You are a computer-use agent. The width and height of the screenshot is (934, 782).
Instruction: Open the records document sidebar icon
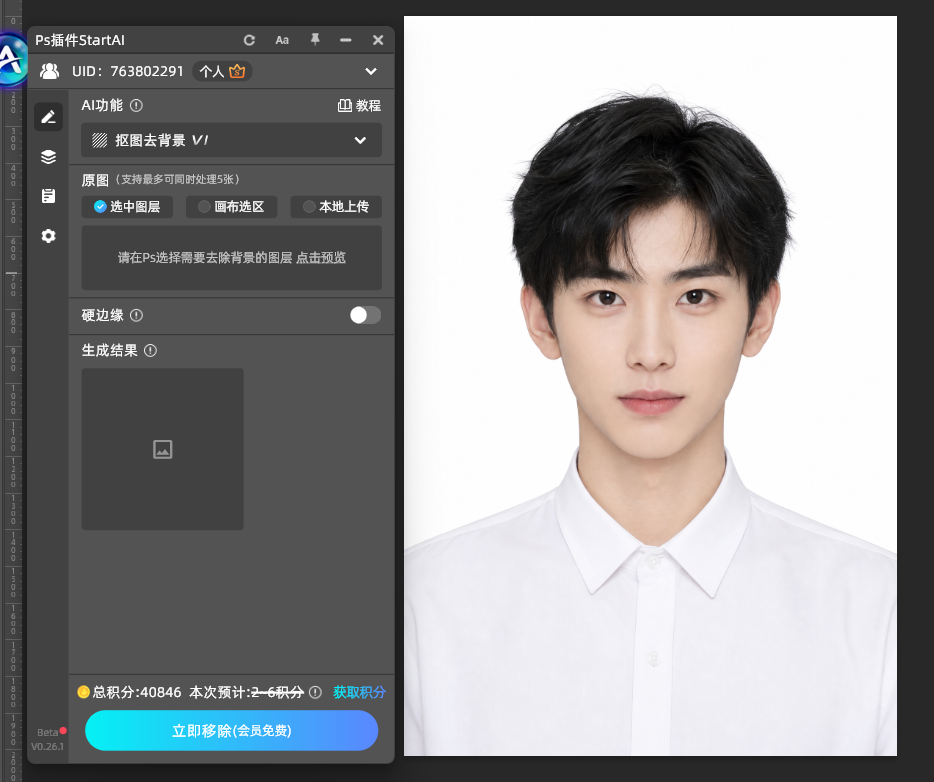tap(48, 196)
